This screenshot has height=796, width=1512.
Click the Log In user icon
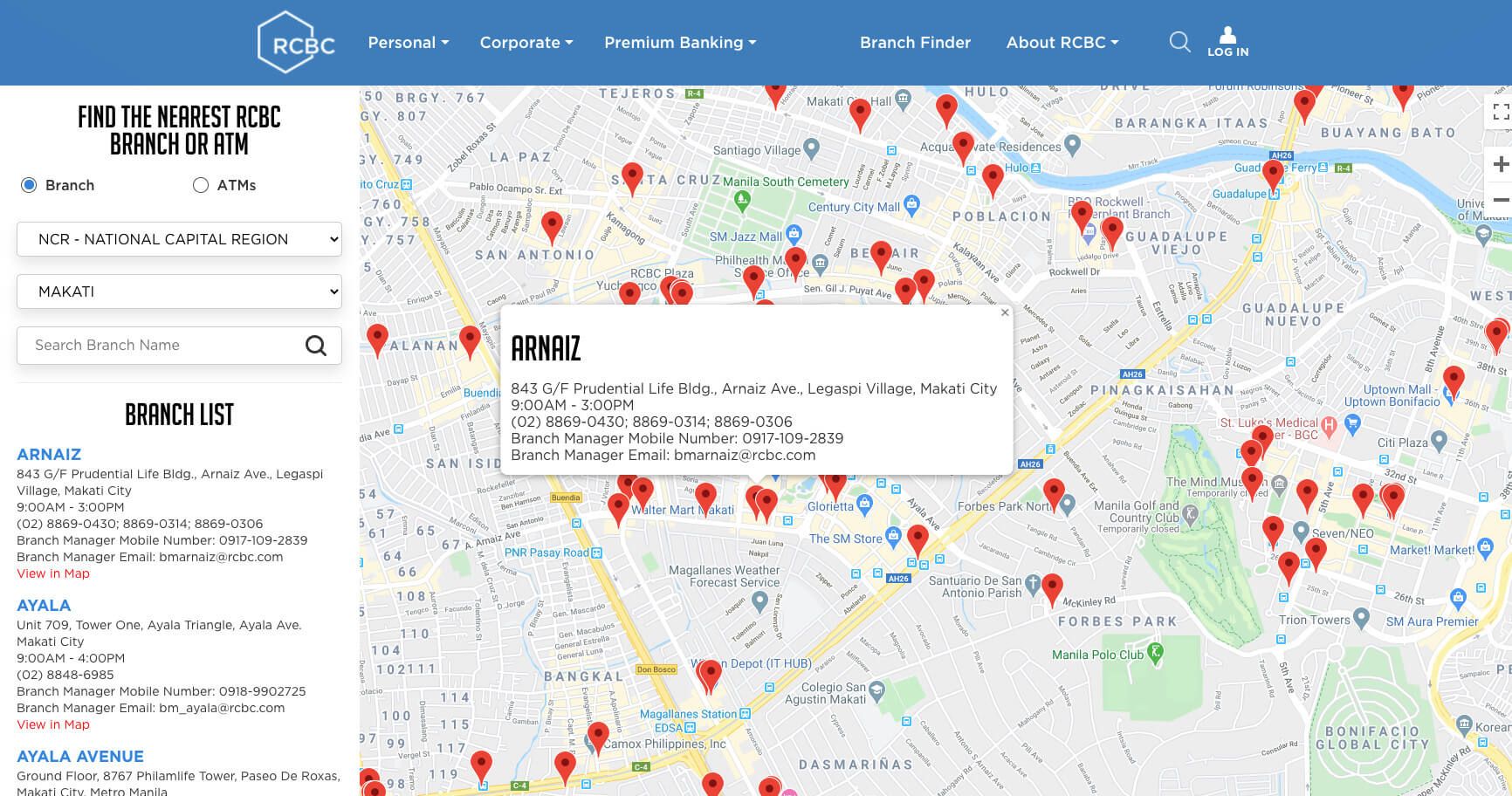pos(1227,42)
